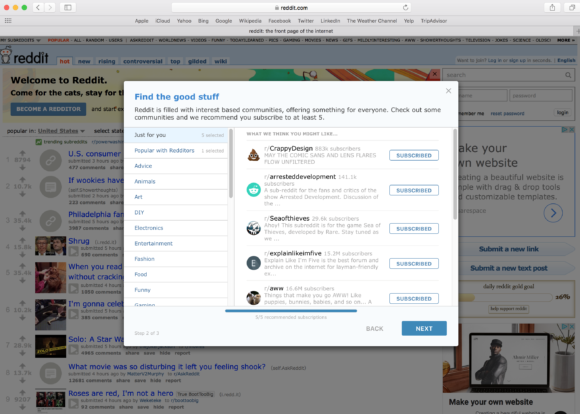Close the Find the good stuff dialog
580x414 pixels.
coord(448,91)
